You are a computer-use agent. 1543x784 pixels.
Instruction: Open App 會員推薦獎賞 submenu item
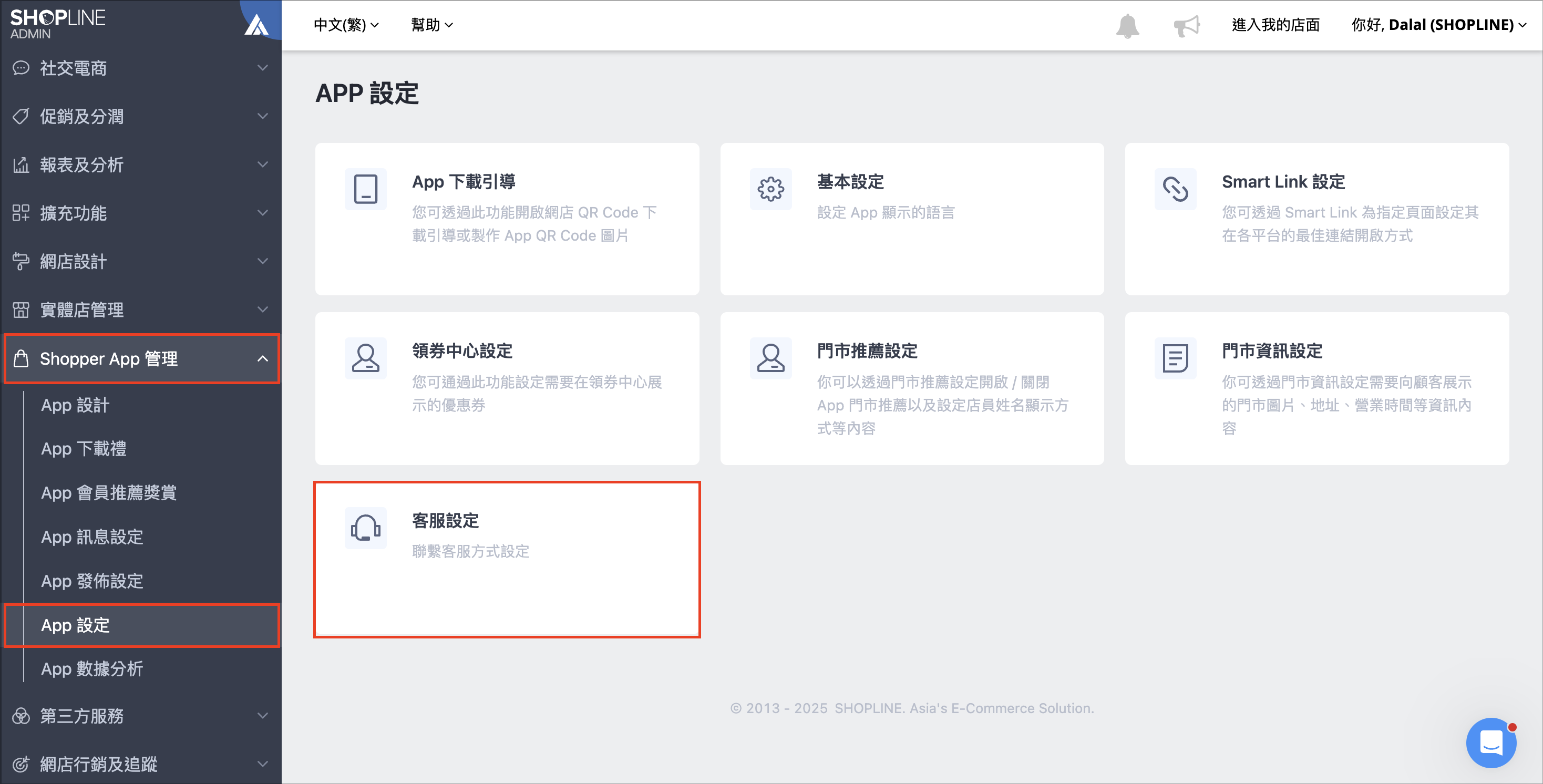coord(109,493)
